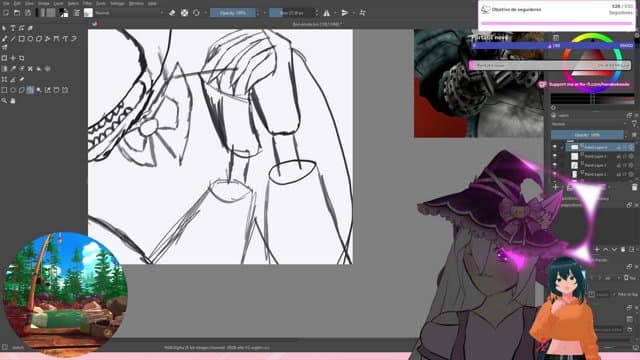Click the Ko-fi support link banner
640x360 pixels.
point(585,84)
